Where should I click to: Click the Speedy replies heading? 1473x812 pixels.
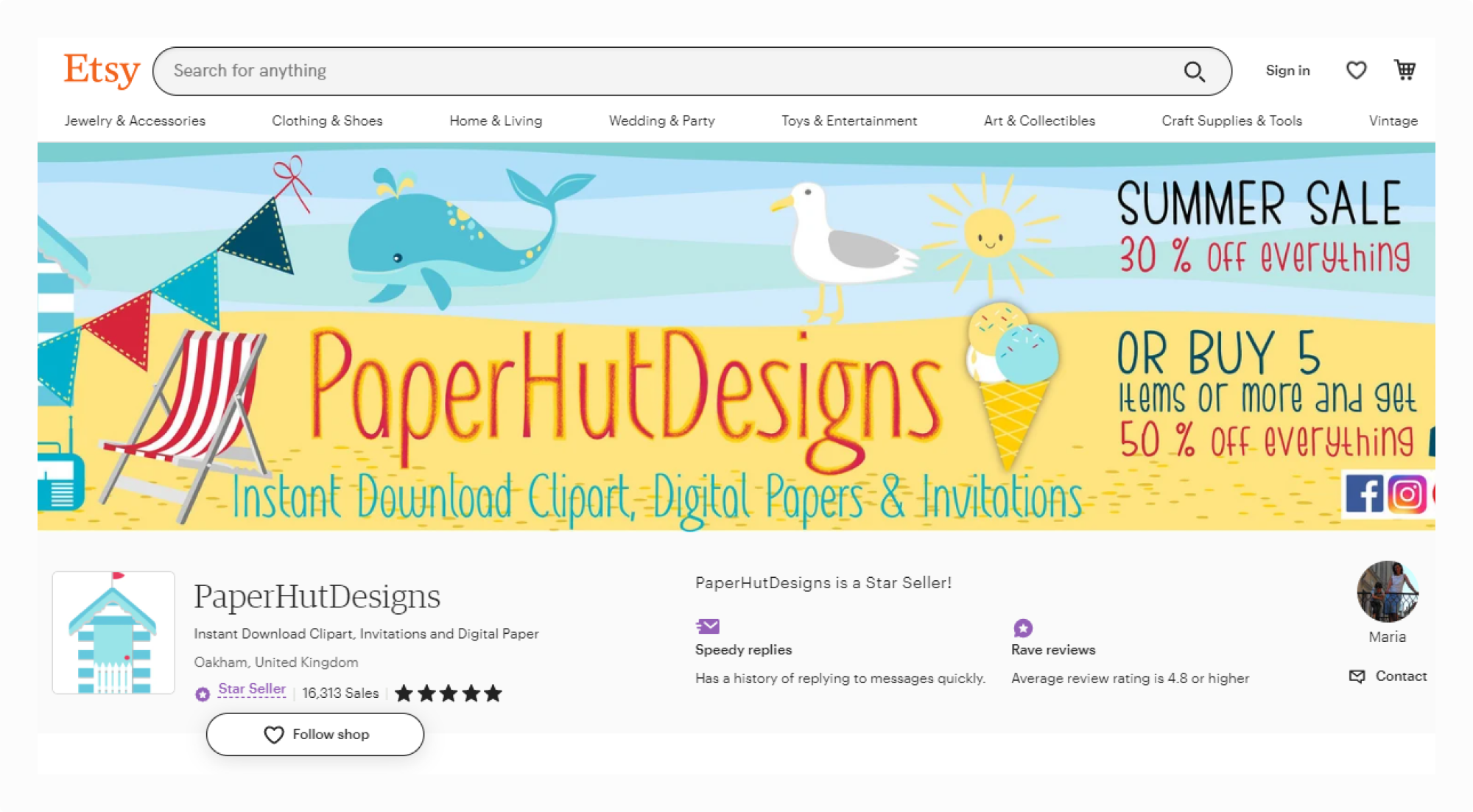pyautogui.click(x=743, y=650)
